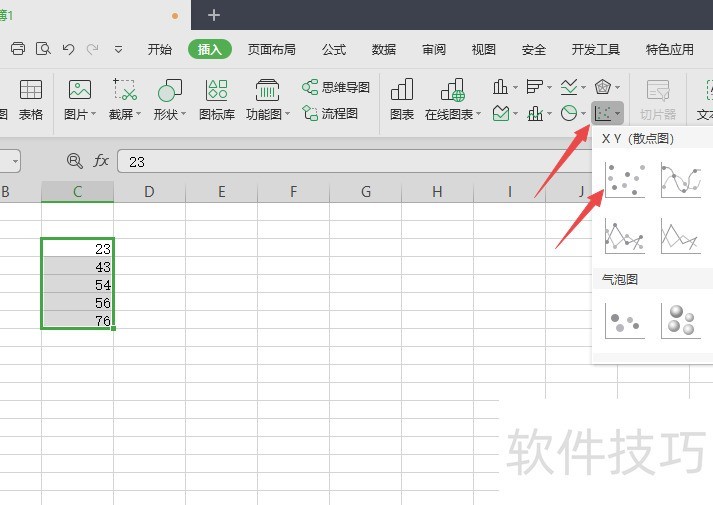Click the print icon in quick toolbar

pos(18,49)
